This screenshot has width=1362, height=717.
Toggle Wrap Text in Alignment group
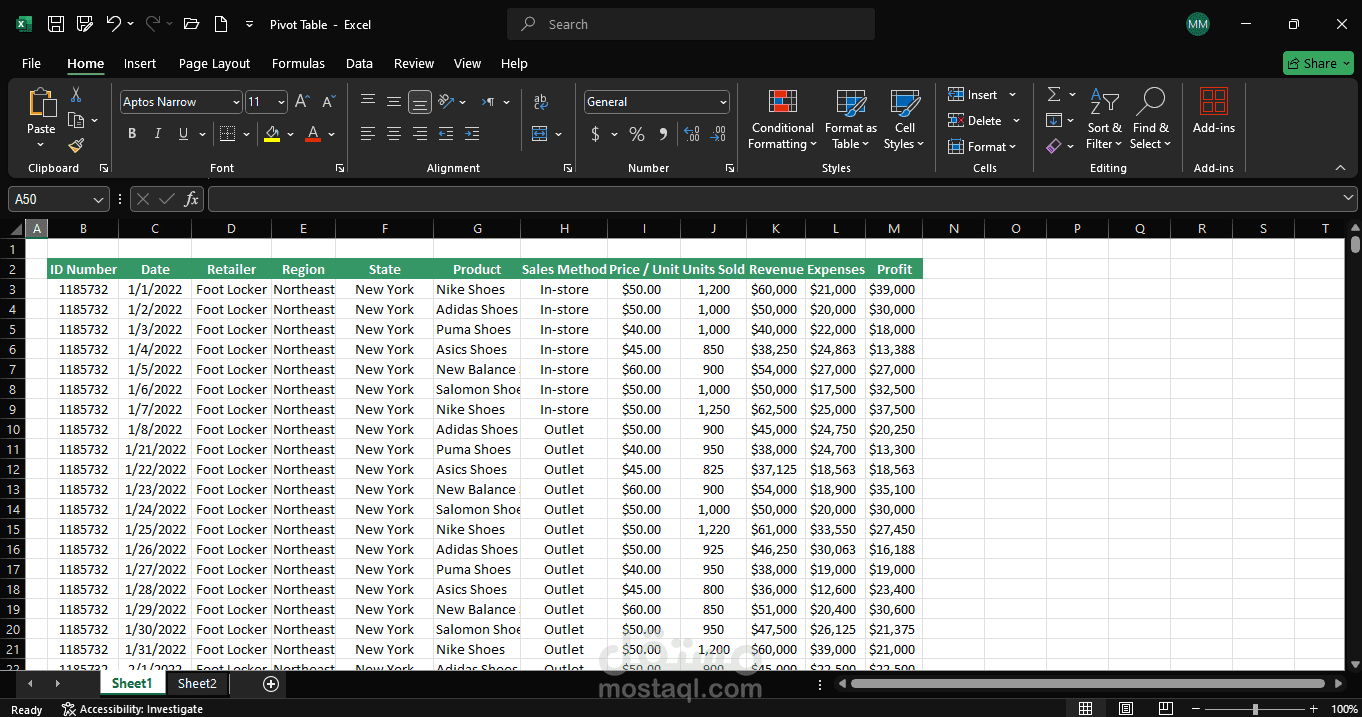tap(541, 102)
